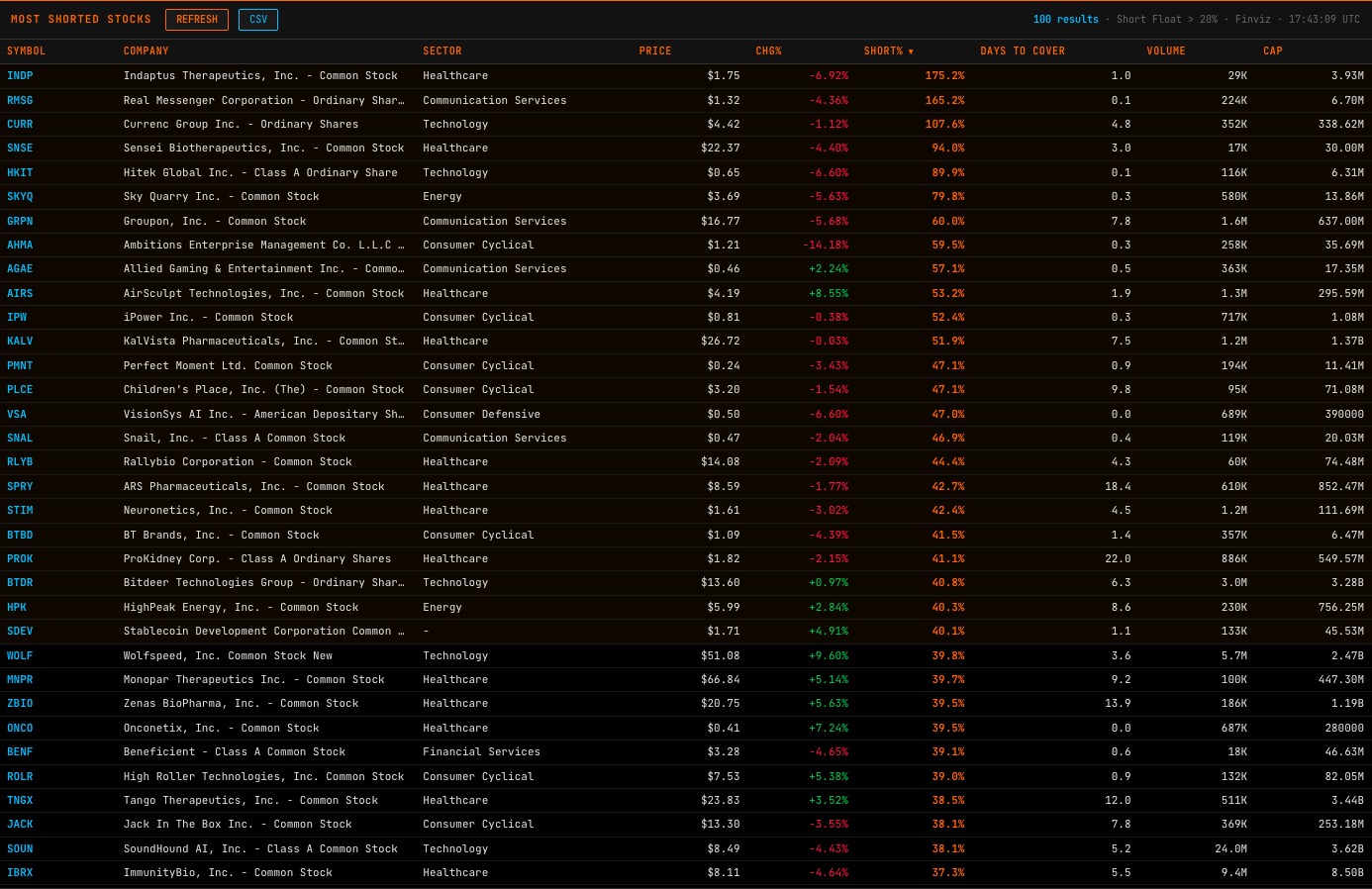Select the SPRY ticker link
Screen dimensions: 1372x889
coord(20,486)
